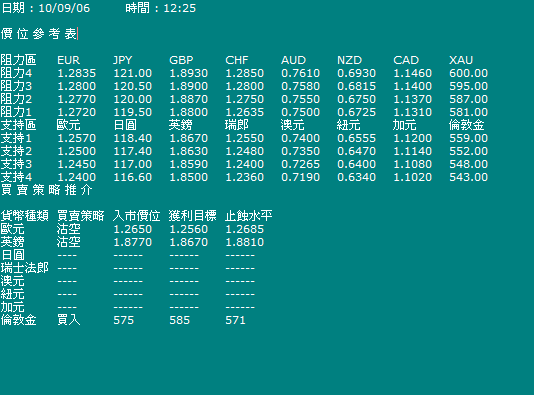This screenshot has height=395, width=534.
Task: Click the 阻力區 row label
Action: click(x=18, y=60)
